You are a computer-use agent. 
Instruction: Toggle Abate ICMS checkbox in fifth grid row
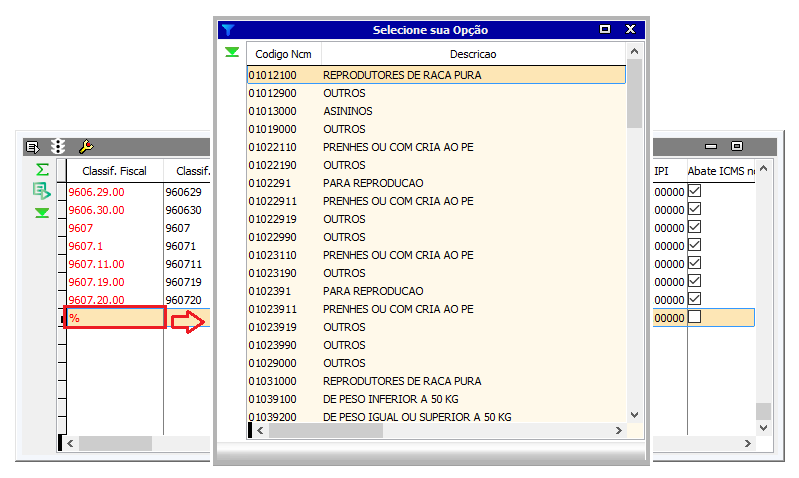coord(695,263)
